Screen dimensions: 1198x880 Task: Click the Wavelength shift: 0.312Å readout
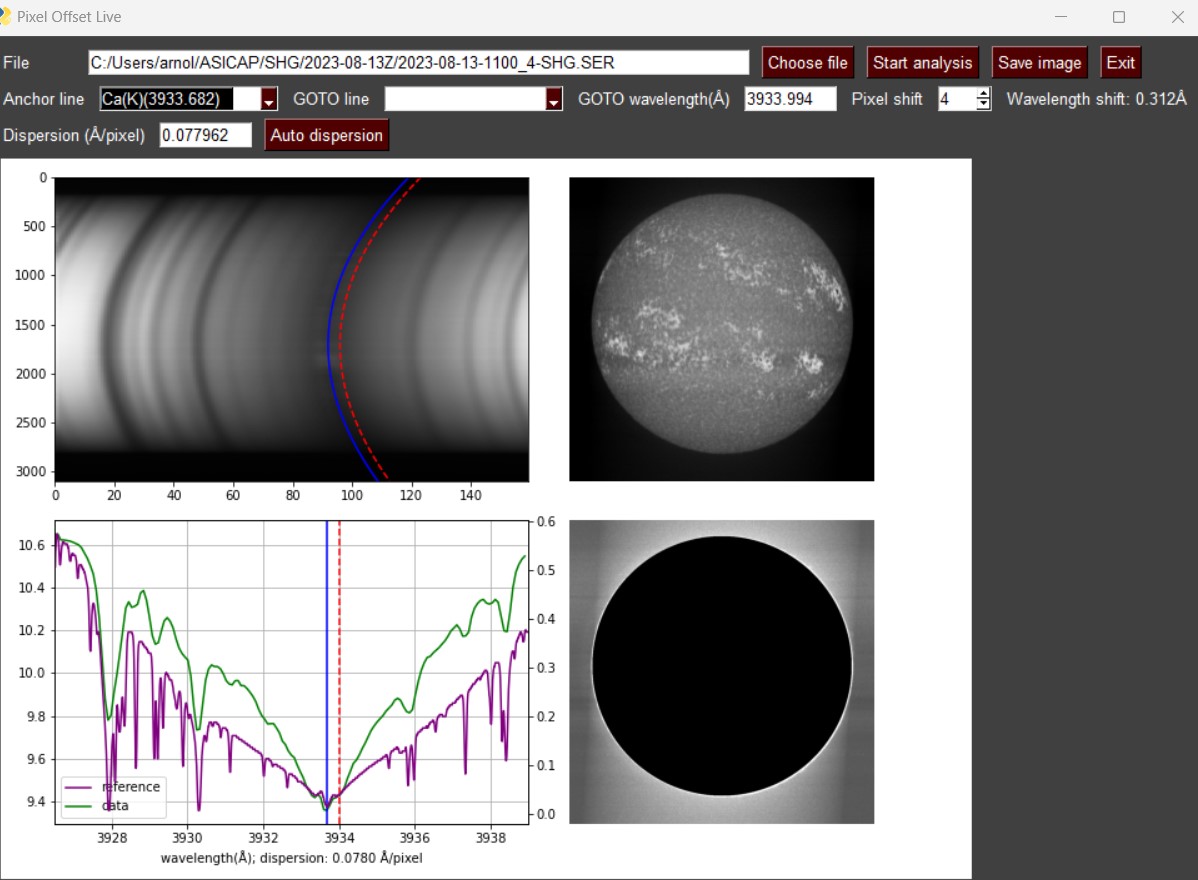pyautogui.click(x=1096, y=99)
